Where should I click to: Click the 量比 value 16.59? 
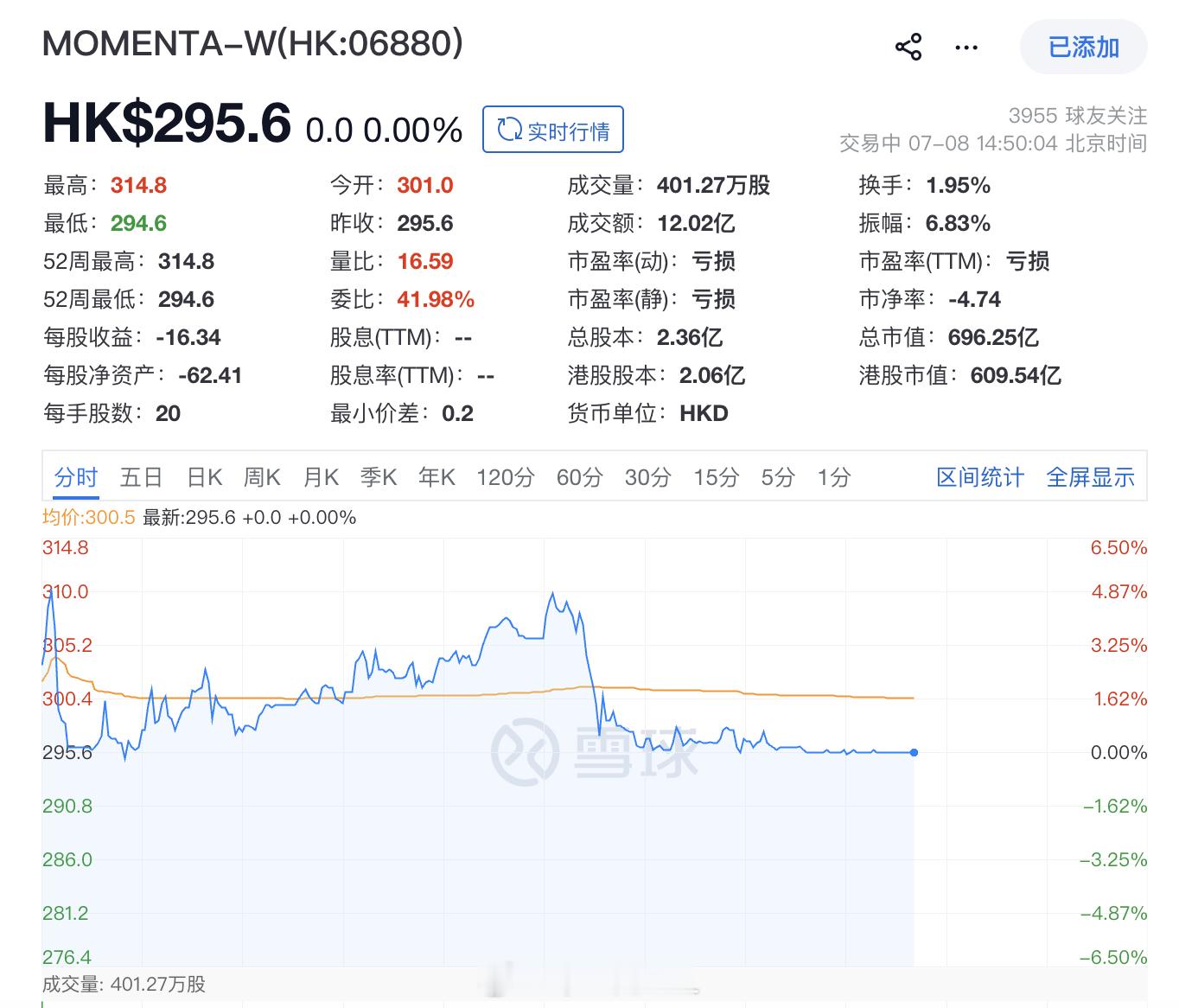tap(425, 261)
